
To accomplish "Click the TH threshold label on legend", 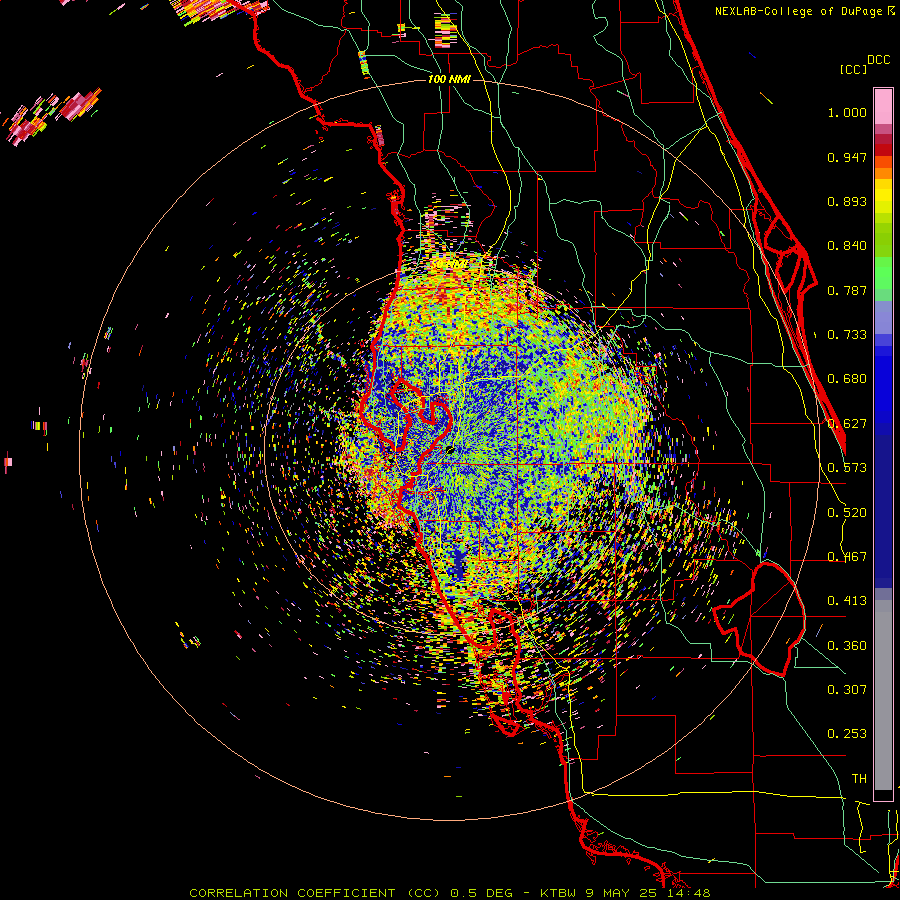I will (x=859, y=779).
